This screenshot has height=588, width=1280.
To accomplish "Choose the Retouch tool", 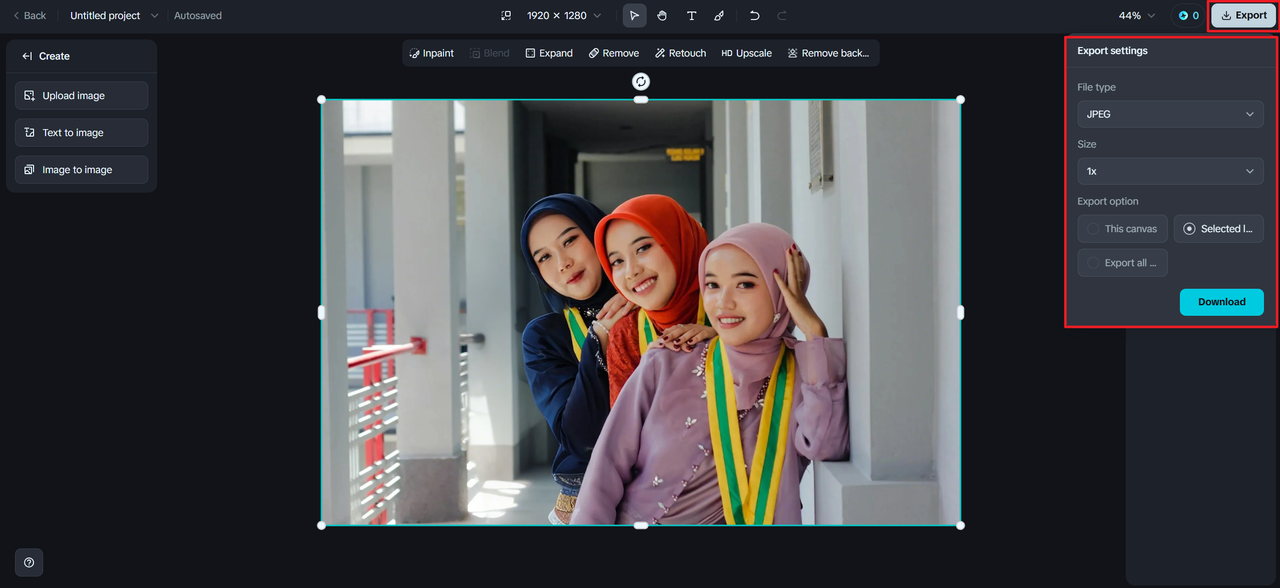I will click(x=680, y=53).
